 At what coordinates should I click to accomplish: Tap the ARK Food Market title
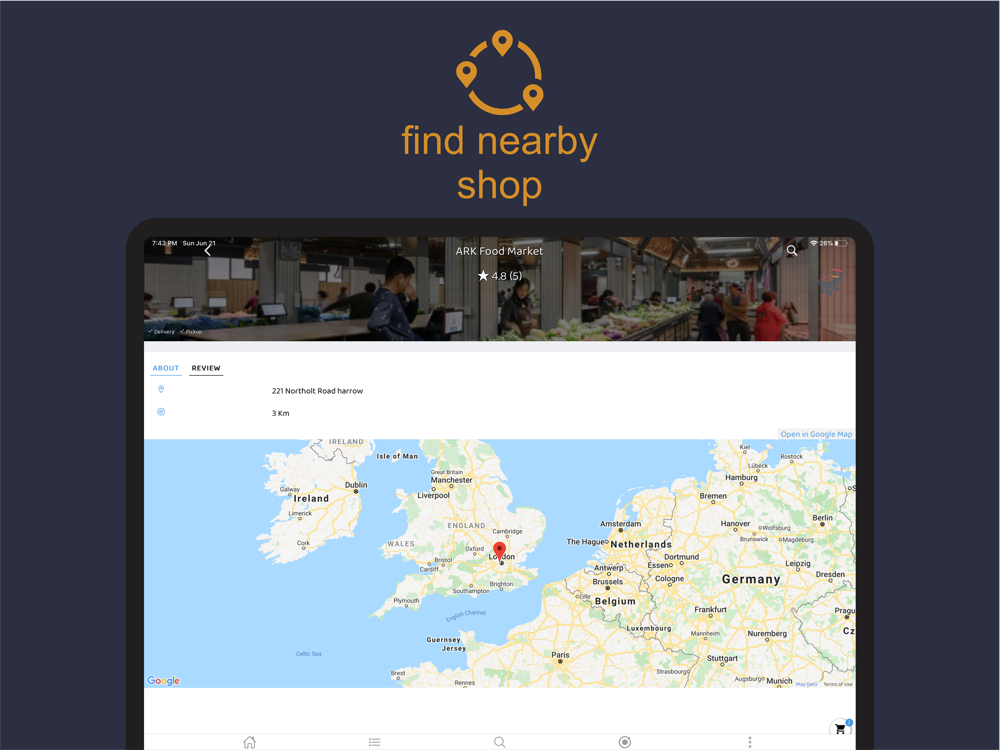coord(499,251)
